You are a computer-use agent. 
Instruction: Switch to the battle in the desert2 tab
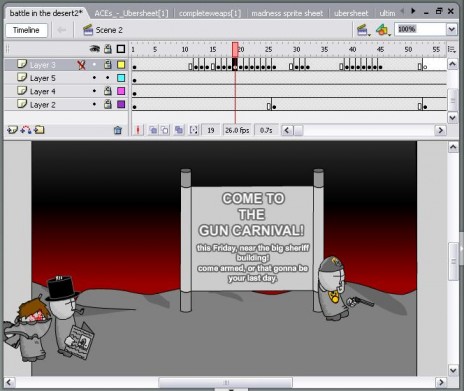pos(46,13)
